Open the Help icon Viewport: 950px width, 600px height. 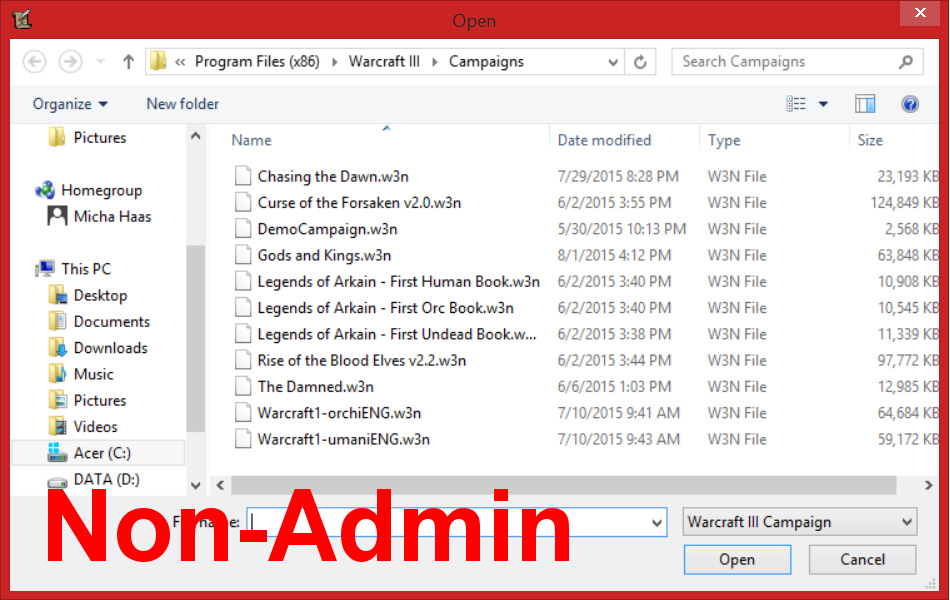click(x=909, y=104)
